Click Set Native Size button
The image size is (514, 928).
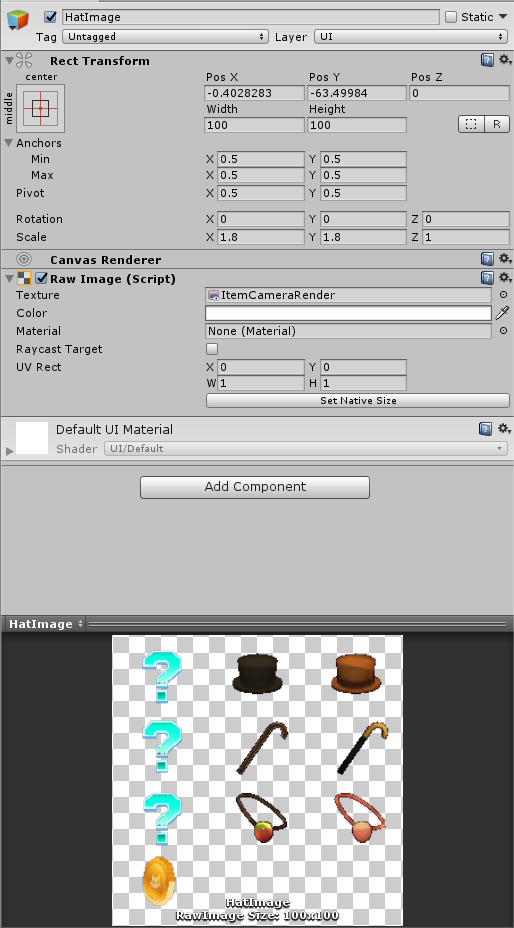358,401
